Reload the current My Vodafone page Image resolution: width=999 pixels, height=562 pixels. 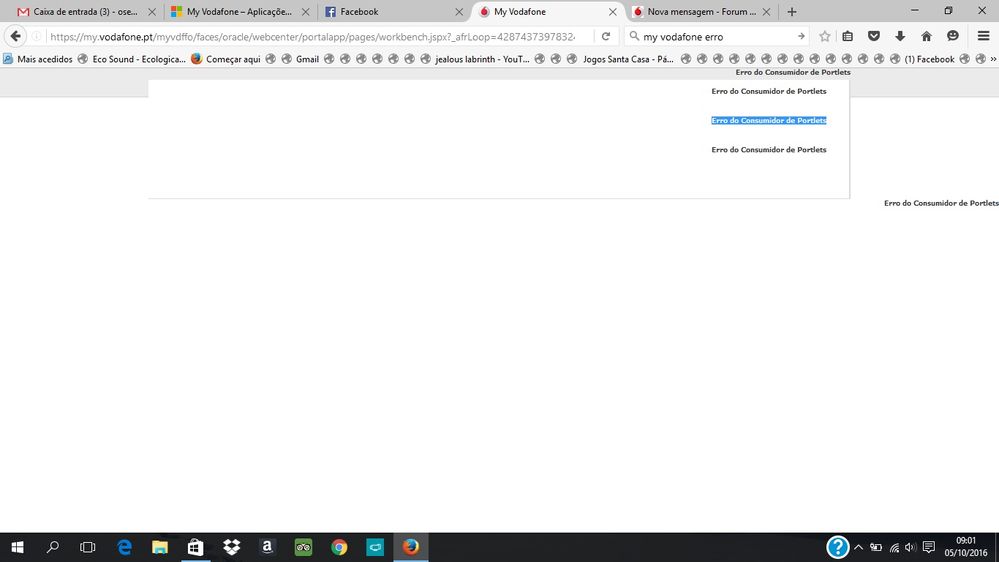coord(605,36)
